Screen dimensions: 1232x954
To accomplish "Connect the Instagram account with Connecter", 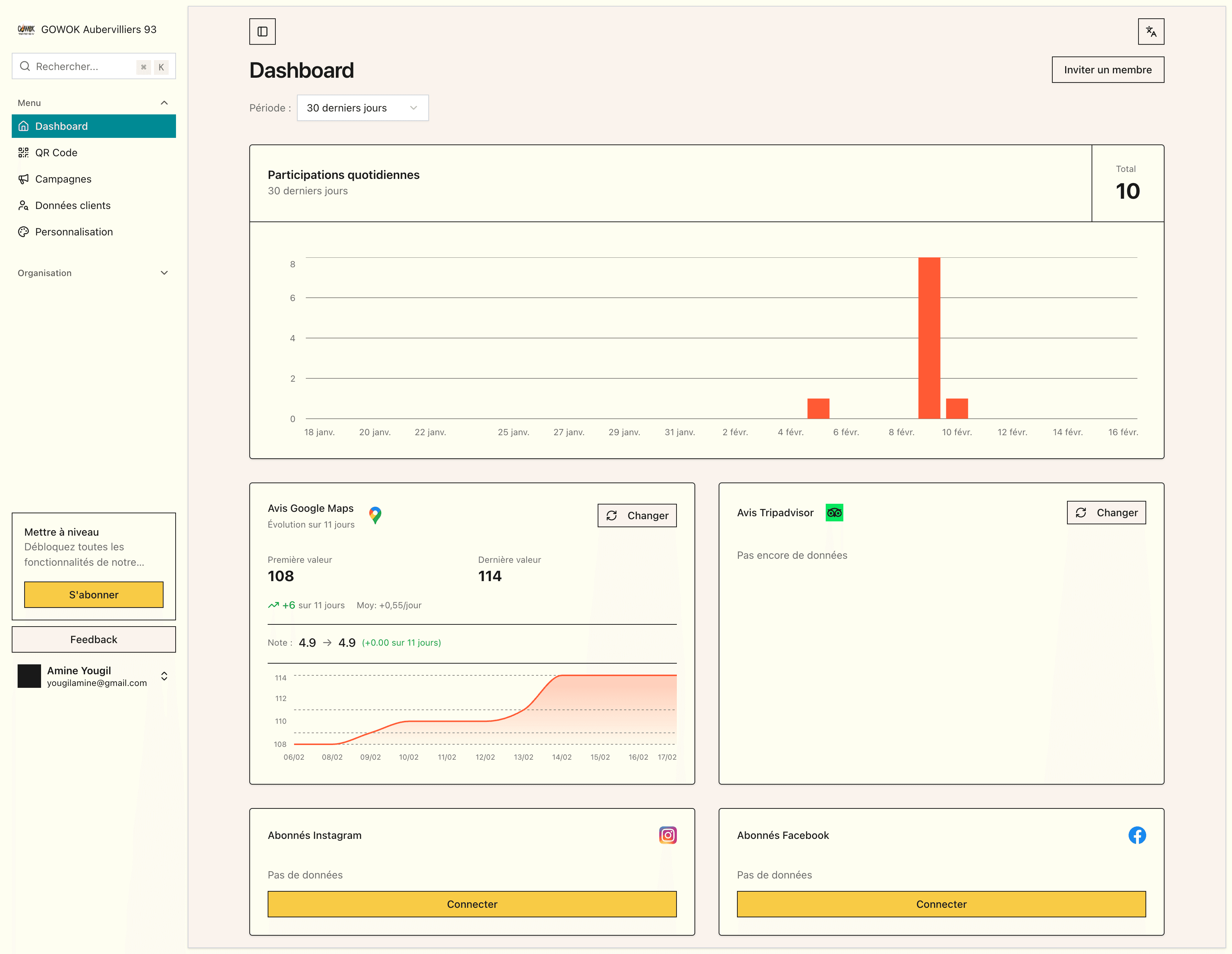I will (x=472, y=904).
